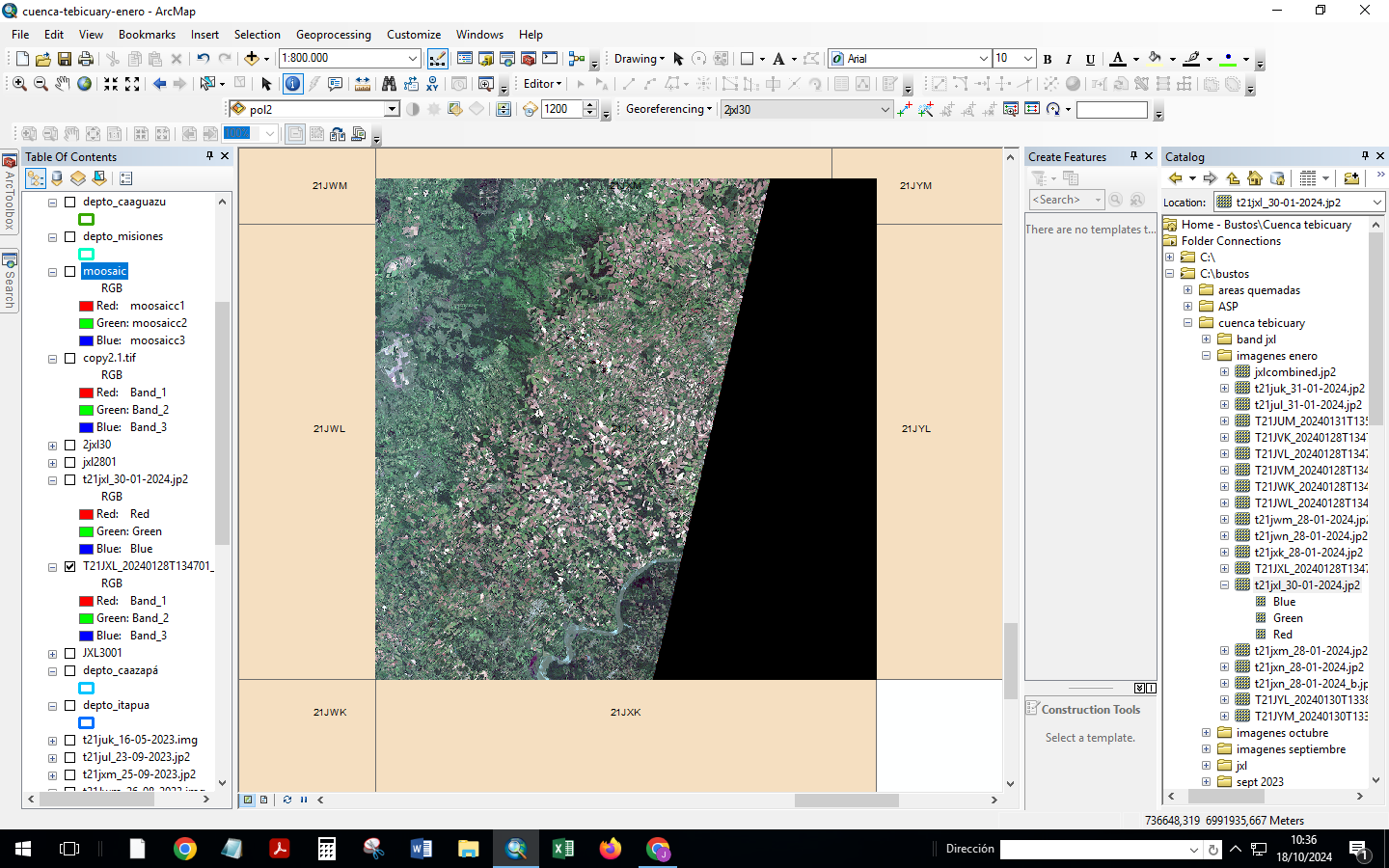Activate the Identify tool
Screen dimensions: 1389x868
292,84
